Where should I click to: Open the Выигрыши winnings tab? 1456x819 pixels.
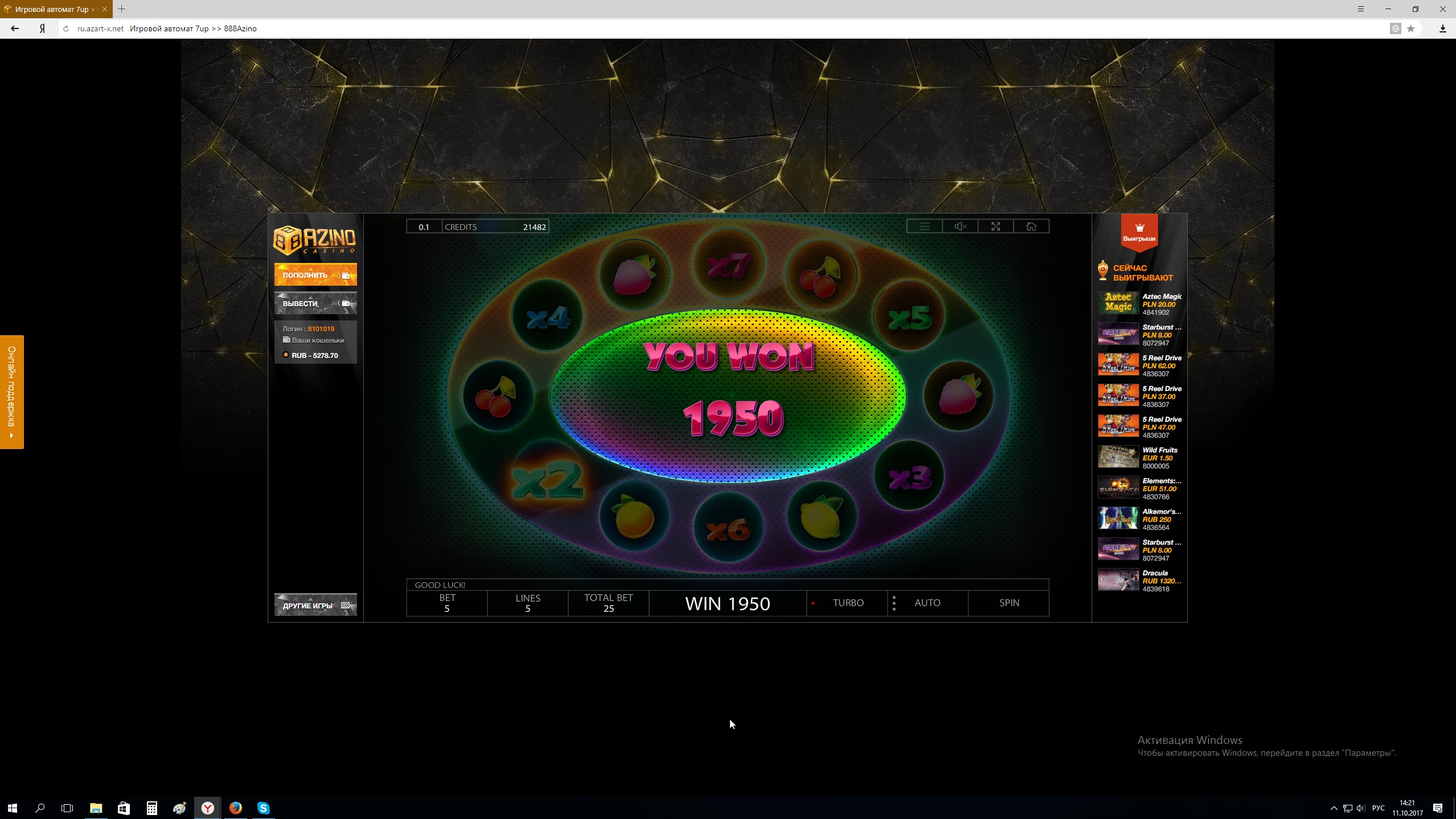[1139, 232]
